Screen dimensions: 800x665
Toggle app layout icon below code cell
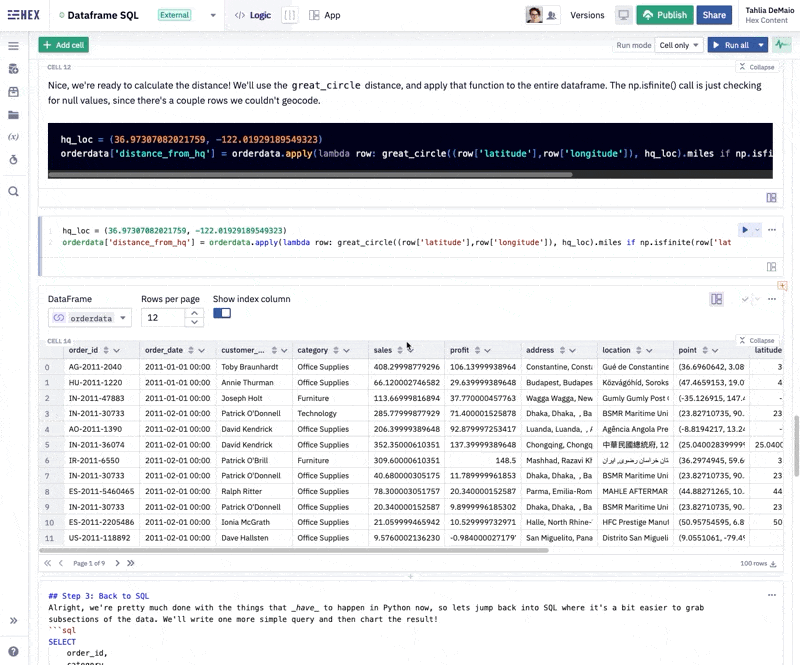pyautogui.click(x=771, y=267)
